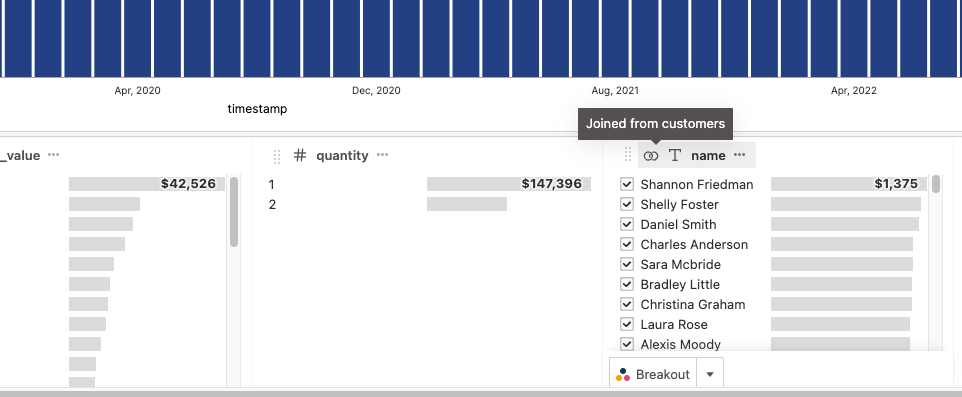The width and height of the screenshot is (962, 397).
Task: Click the _value column scrollbar thumb
Action: [234, 212]
